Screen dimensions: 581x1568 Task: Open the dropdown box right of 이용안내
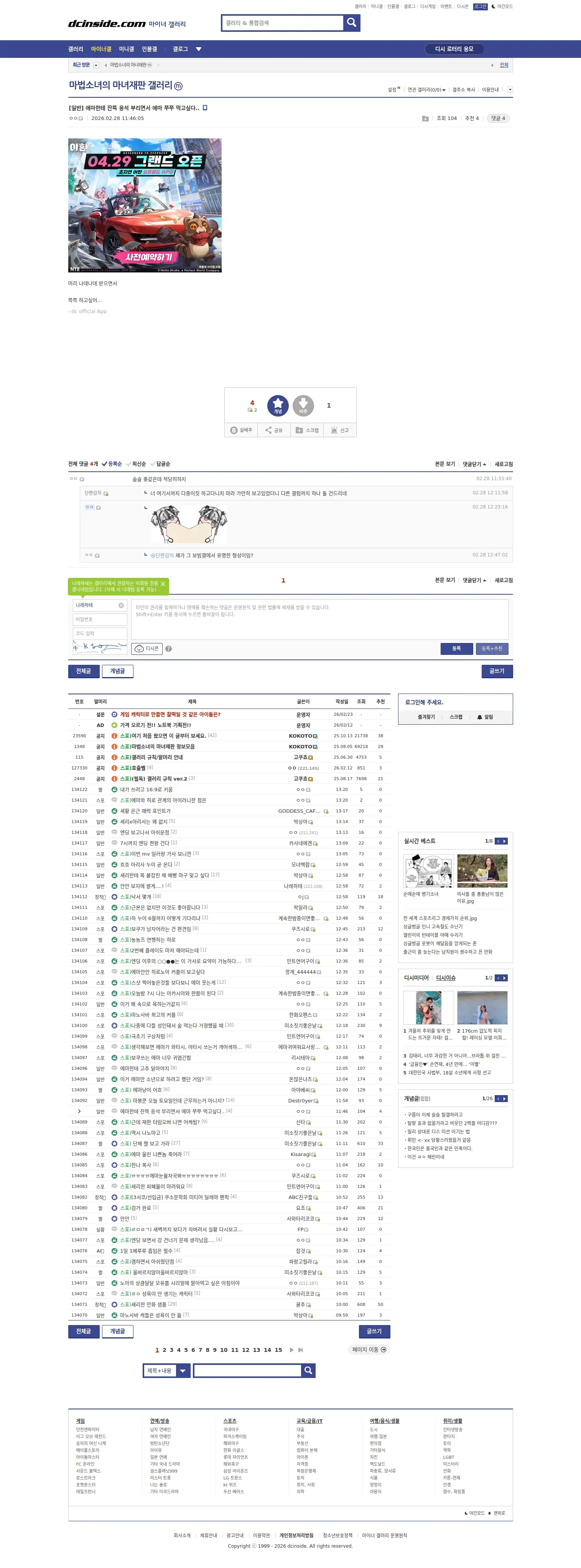point(510,90)
